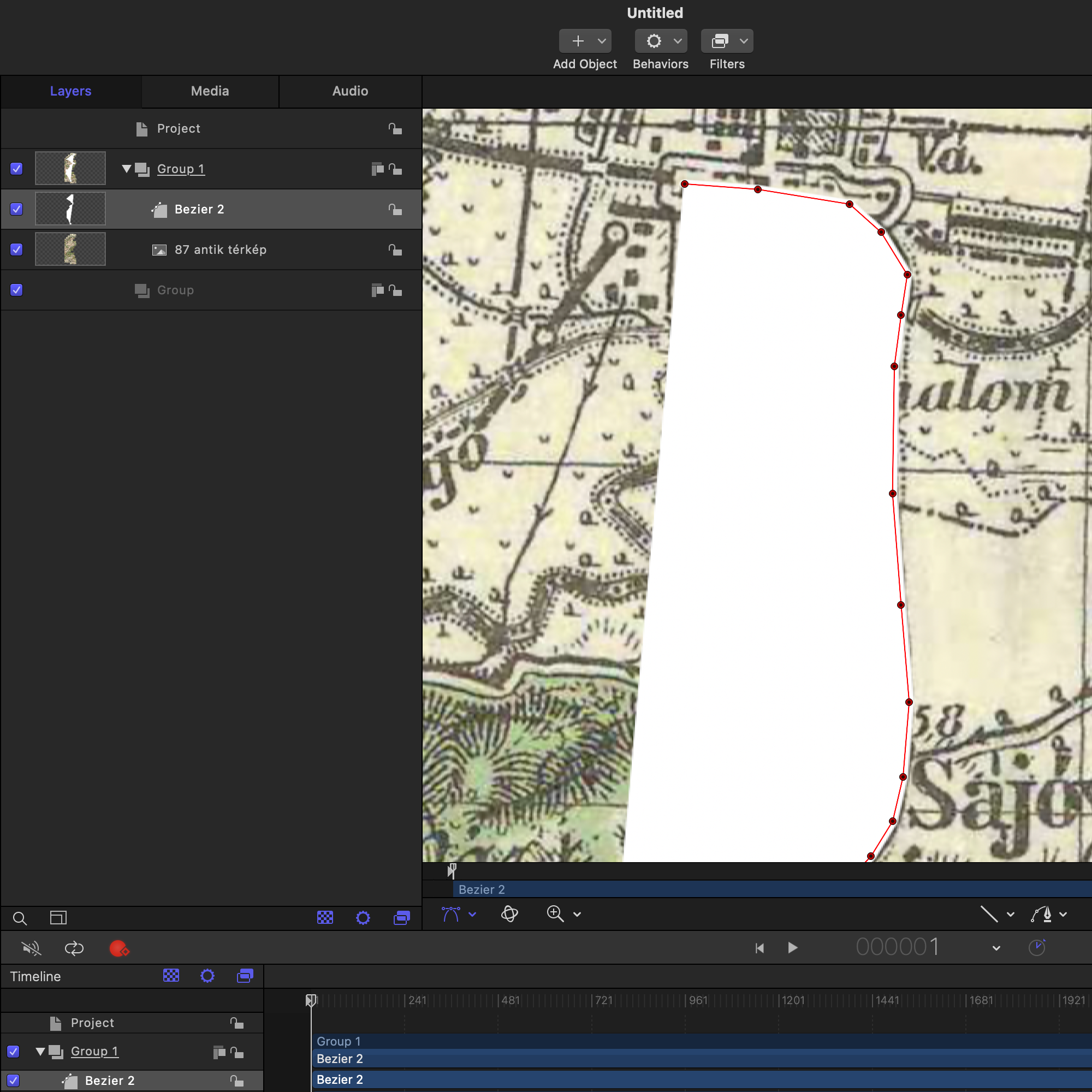
Task: Toggle audio mute button
Action: pos(31,948)
